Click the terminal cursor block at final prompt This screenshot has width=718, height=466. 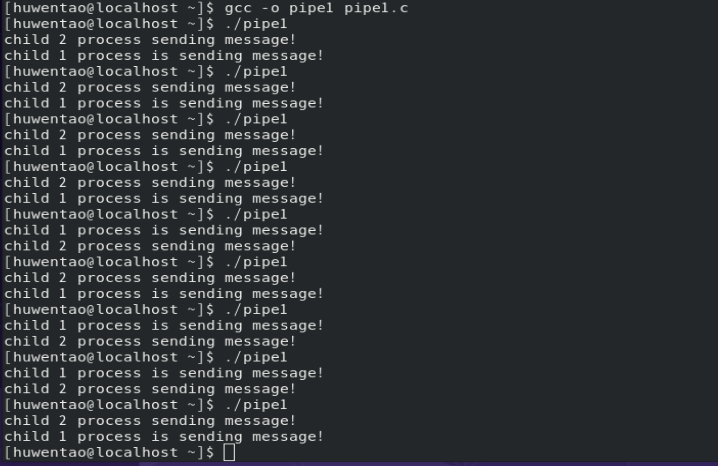229,453
